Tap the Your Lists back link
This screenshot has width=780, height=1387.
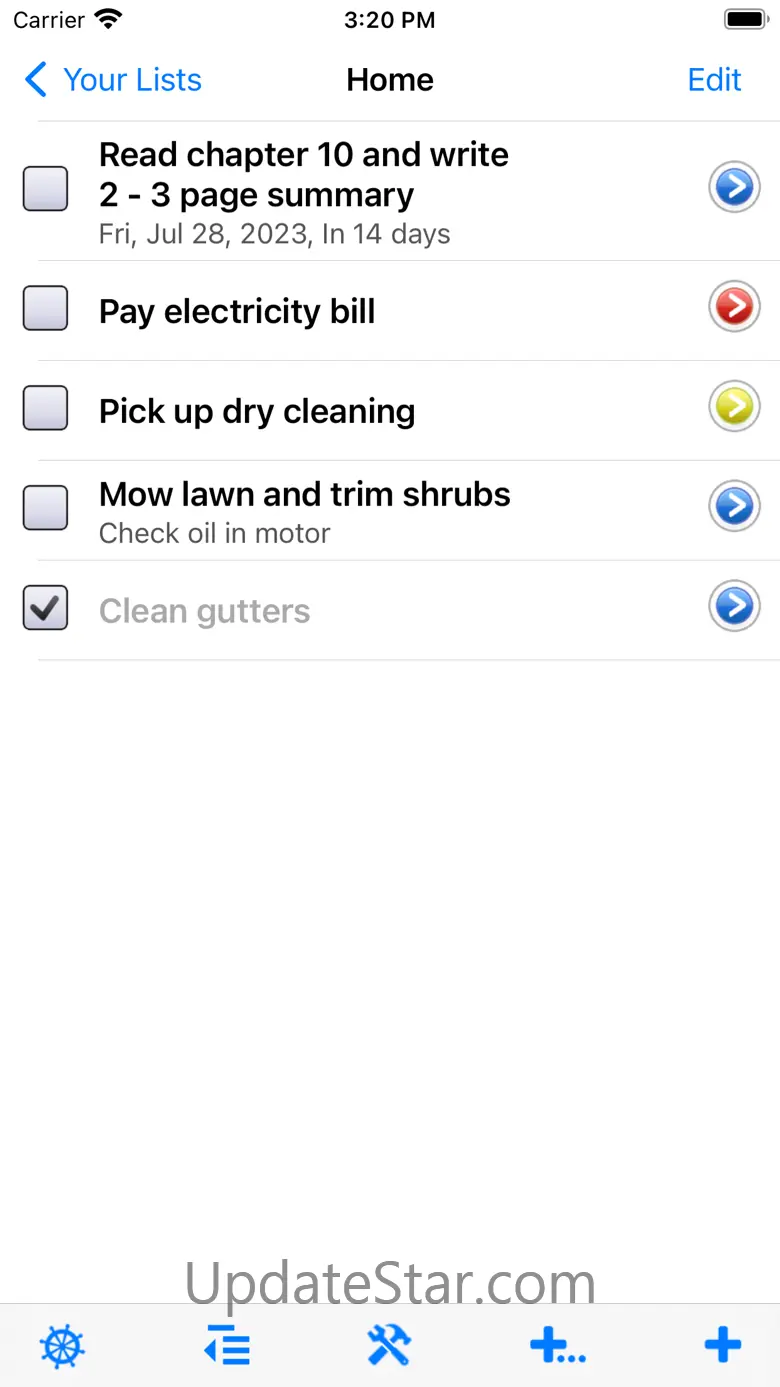132,80
